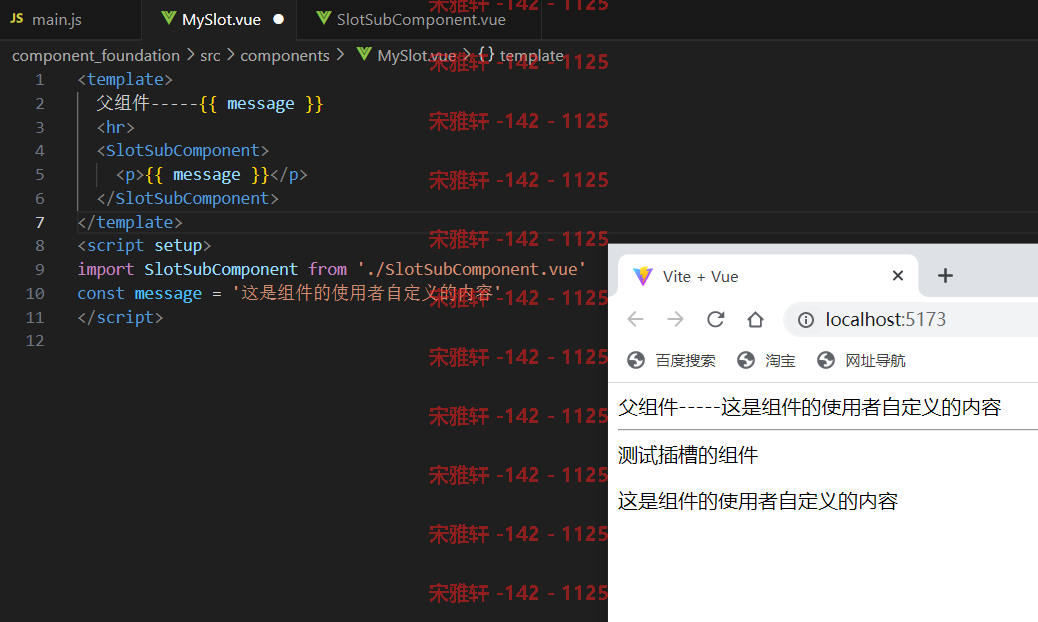Open the 网址导航 bookmark
Screen dimensions: 1038x622
(861, 361)
